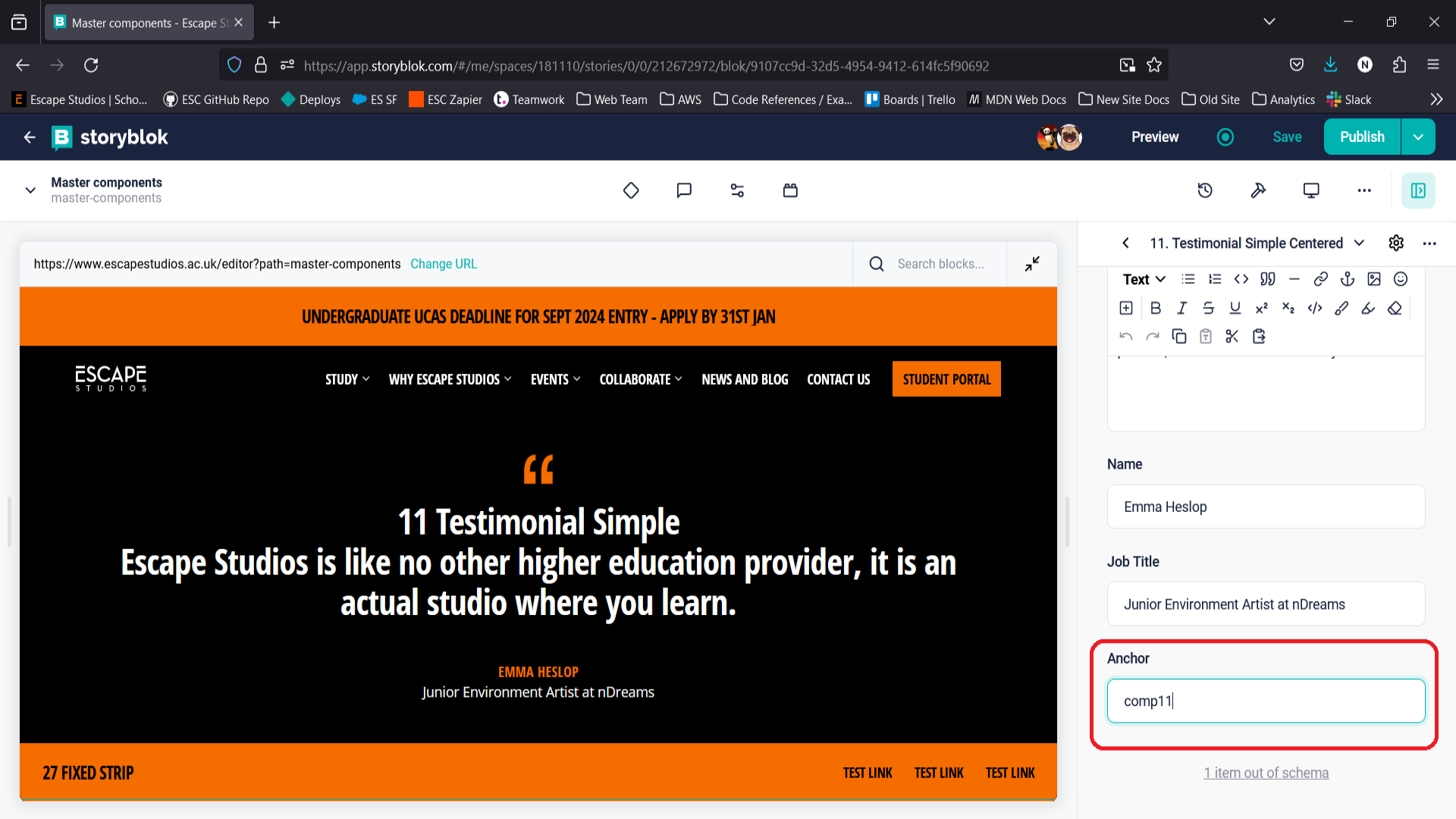Clear formatting with eraser icon
The width and height of the screenshot is (1456, 819).
pyautogui.click(x=1395, y=308)
